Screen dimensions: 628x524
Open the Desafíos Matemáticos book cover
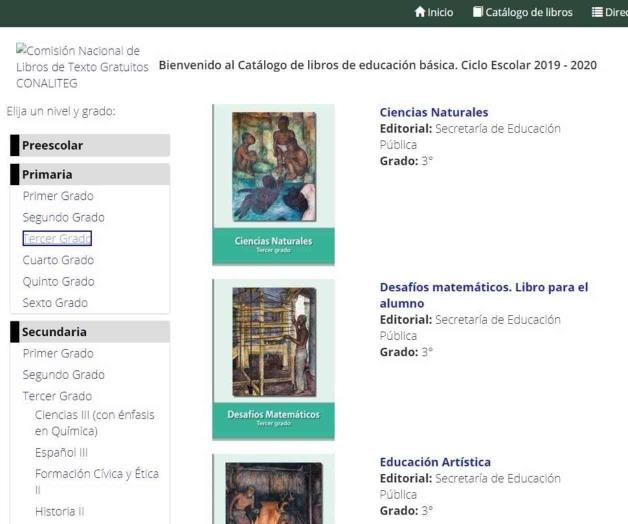(x=274, y=360)
